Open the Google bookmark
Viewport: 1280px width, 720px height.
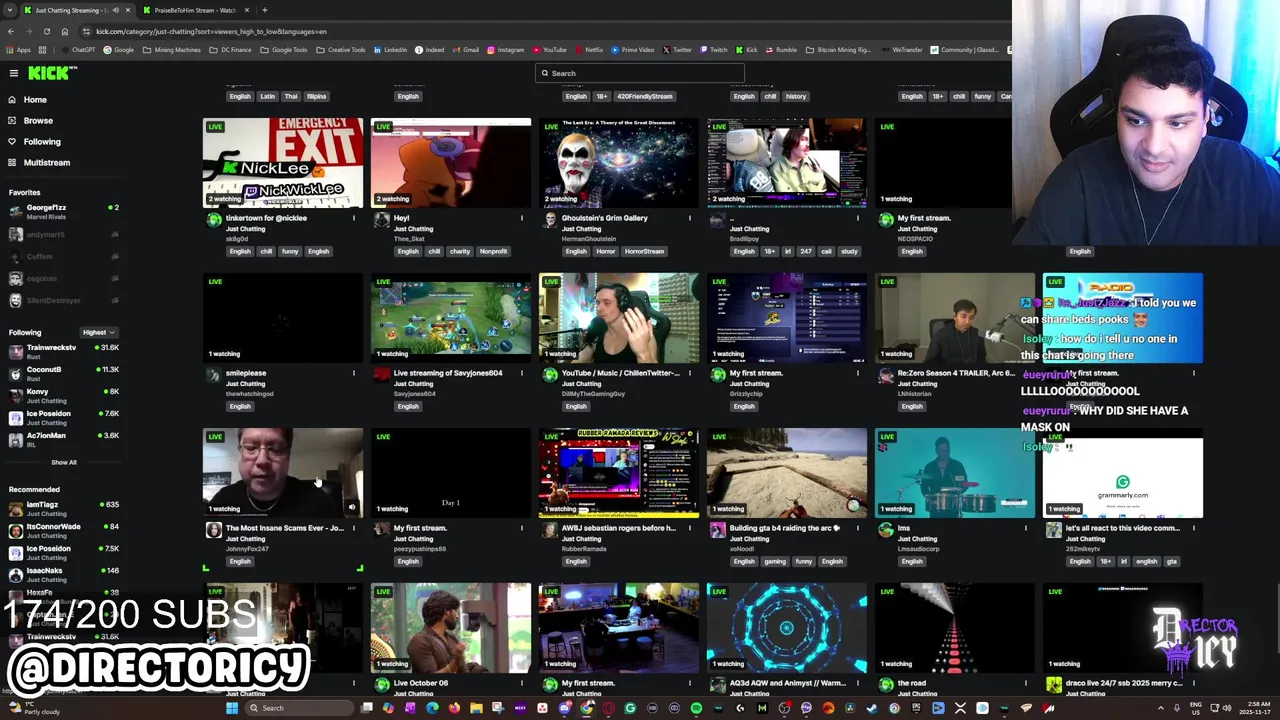pos(118,50)
